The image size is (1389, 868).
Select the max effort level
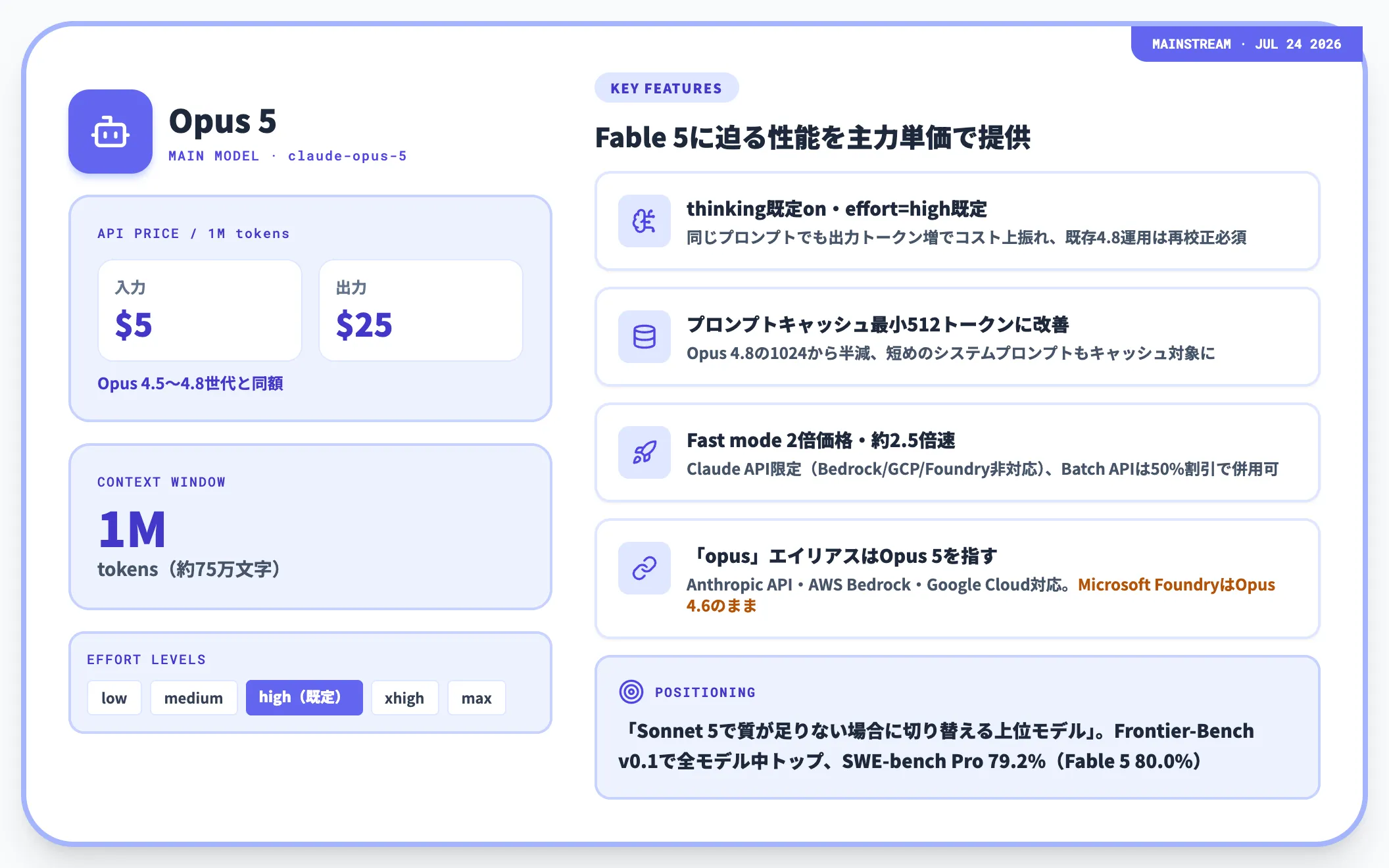point(477,698)
